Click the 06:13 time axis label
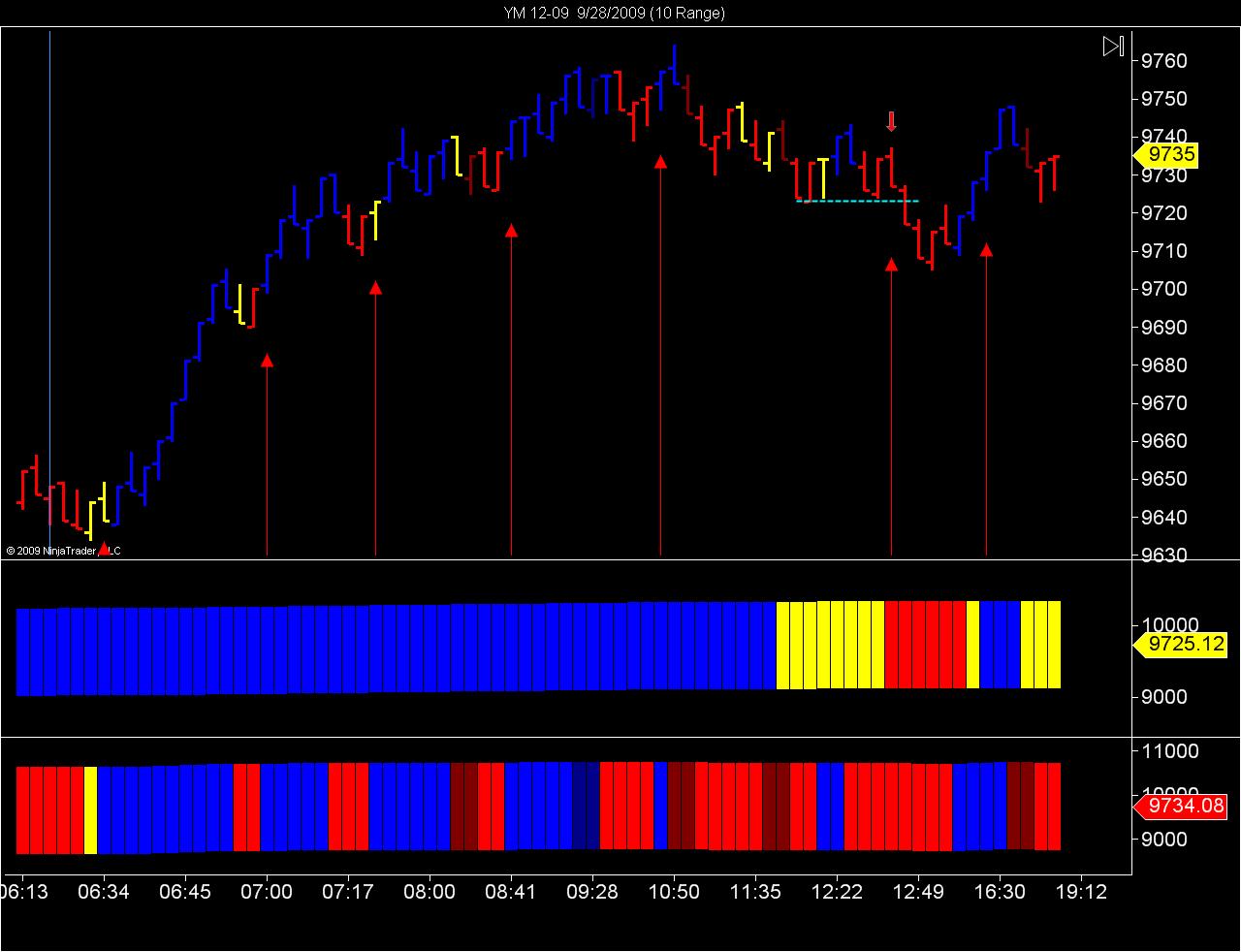 tap(24, 892)
